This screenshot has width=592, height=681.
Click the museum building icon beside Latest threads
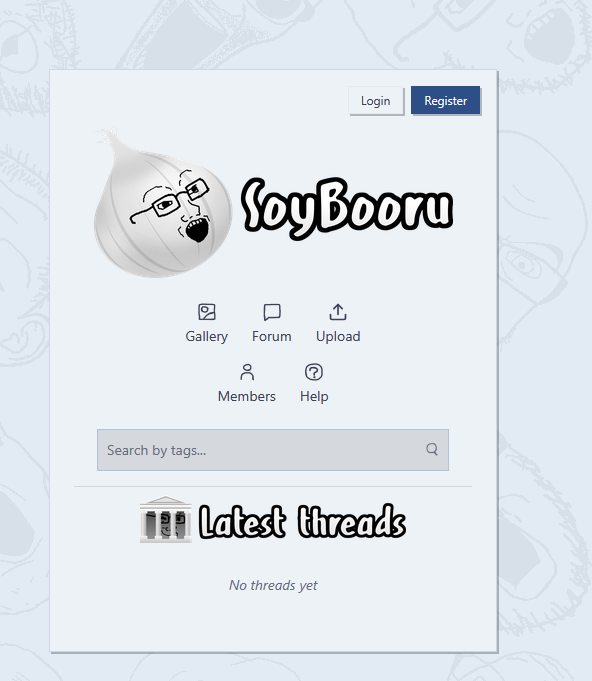pyautogui.click(x=165, y=519)
